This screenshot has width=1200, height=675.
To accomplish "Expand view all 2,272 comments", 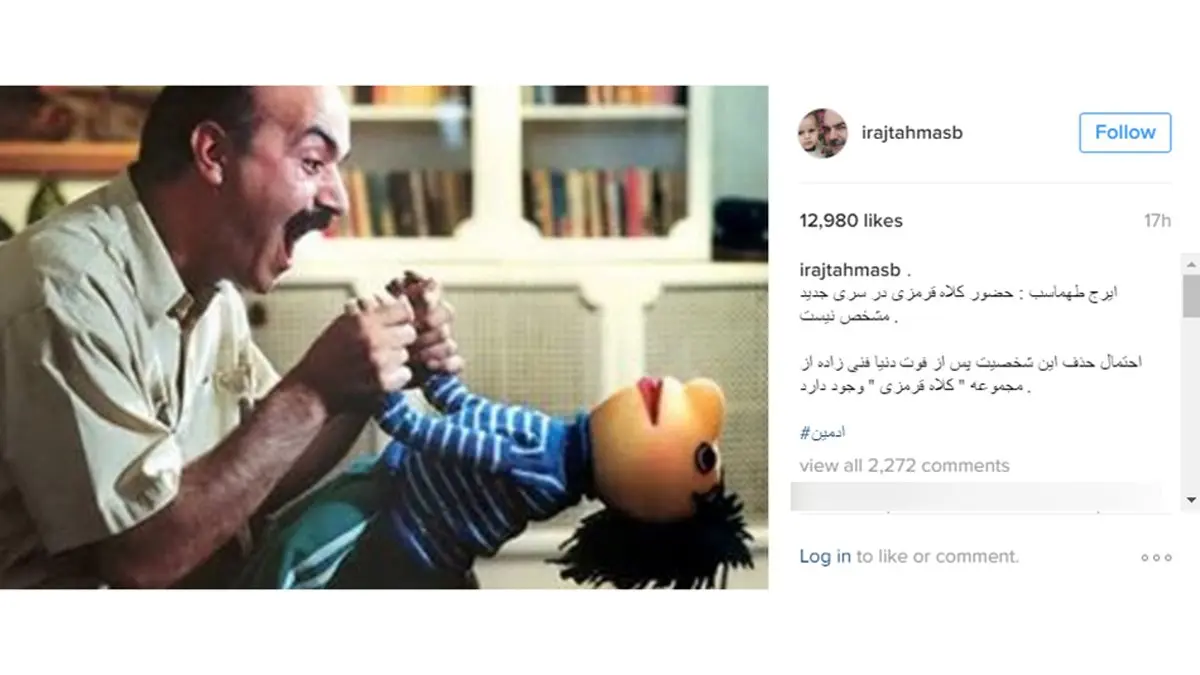I will click(x=904, y=465).
